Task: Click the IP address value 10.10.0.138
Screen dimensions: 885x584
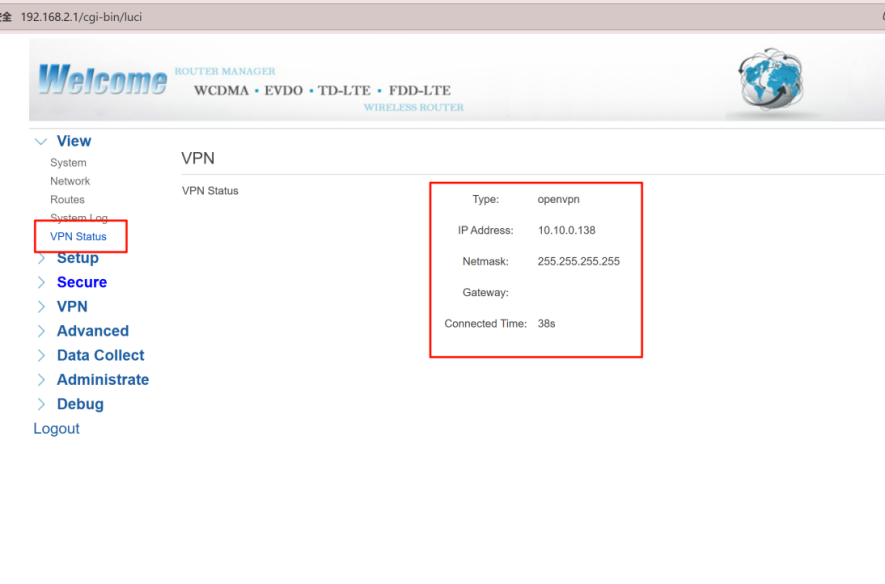Action: (x=566, y=231)
